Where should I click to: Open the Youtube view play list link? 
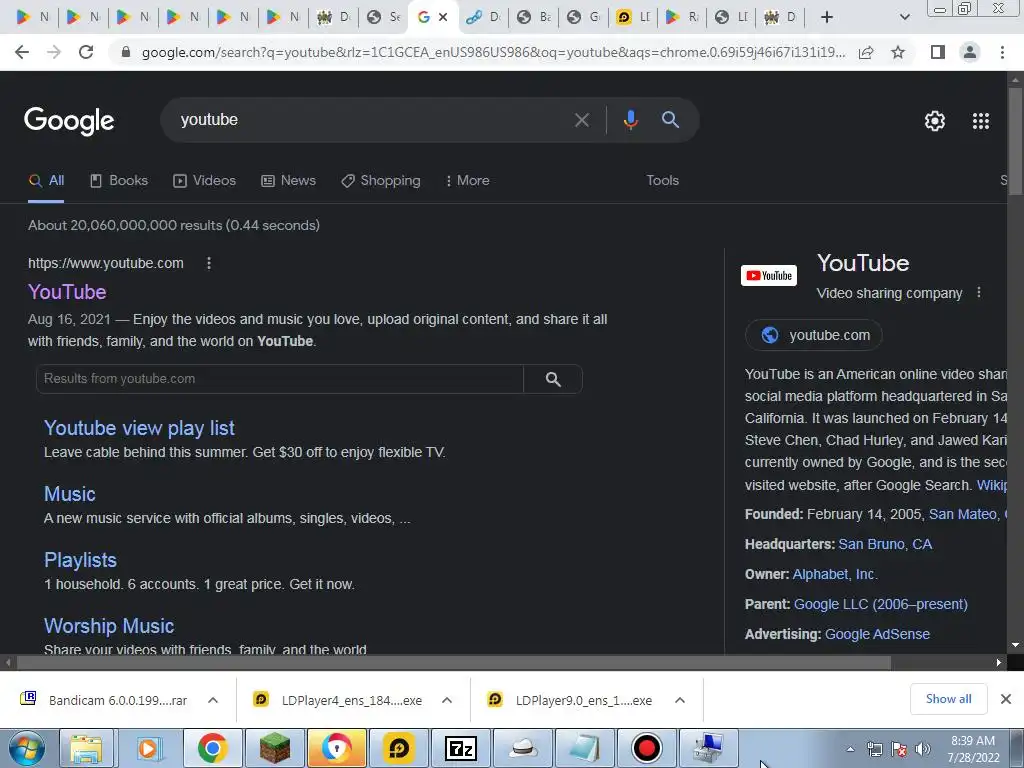coord(139,428)
